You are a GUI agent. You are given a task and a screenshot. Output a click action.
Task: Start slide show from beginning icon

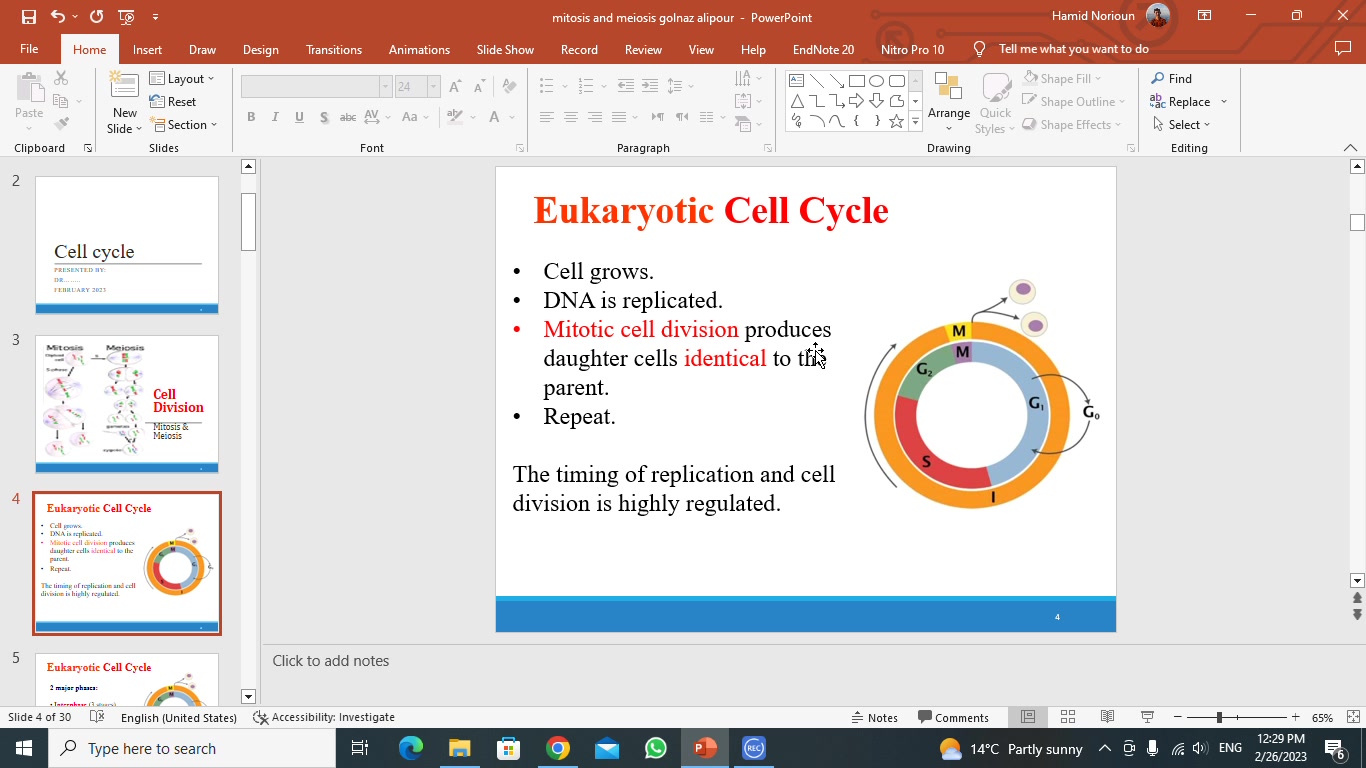click(126, 17)
